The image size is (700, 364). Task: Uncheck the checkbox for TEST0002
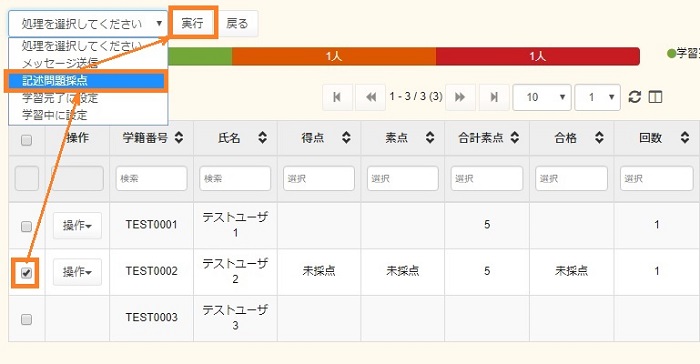click(x=27, y=273)
